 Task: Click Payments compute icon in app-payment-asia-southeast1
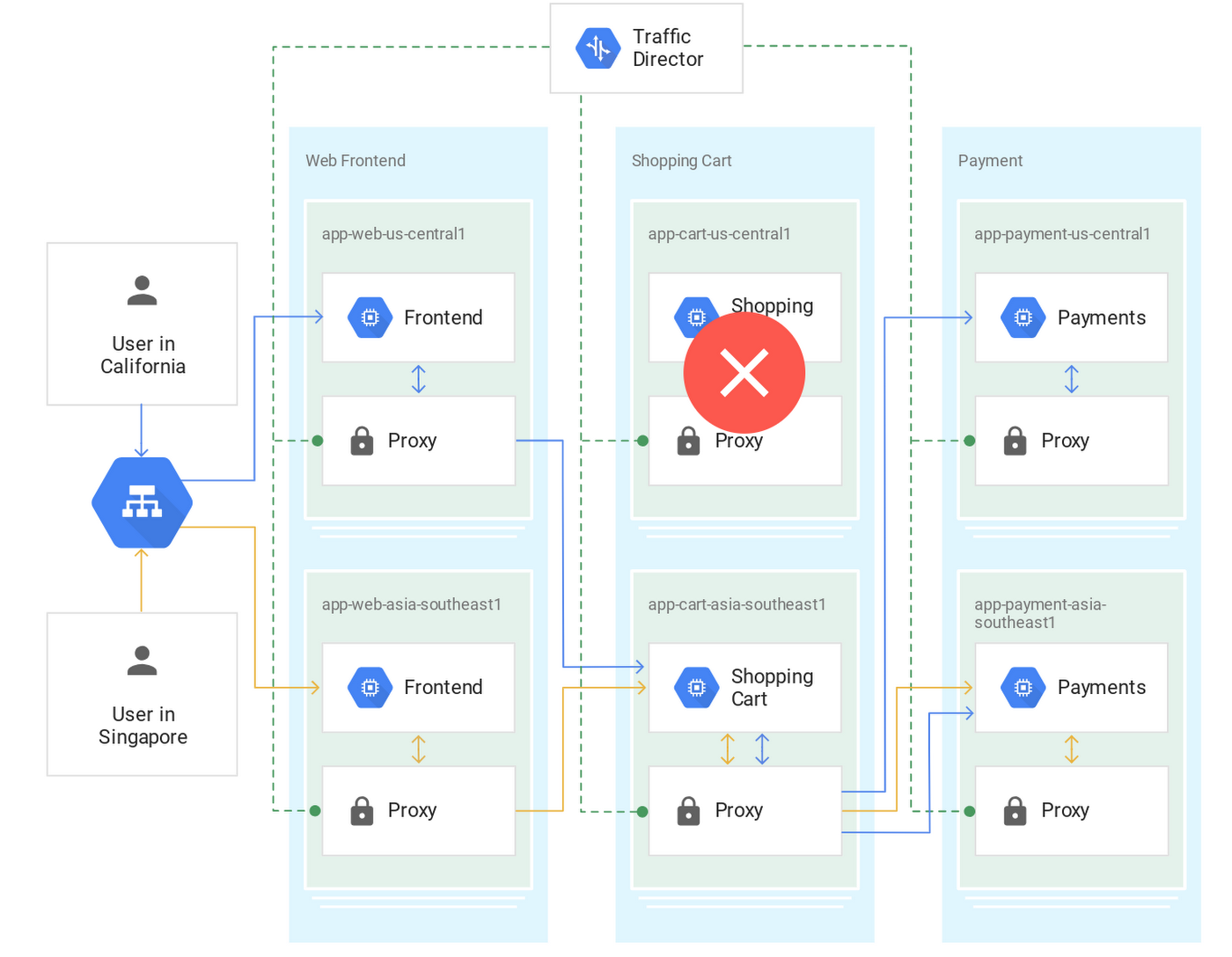1023,688
